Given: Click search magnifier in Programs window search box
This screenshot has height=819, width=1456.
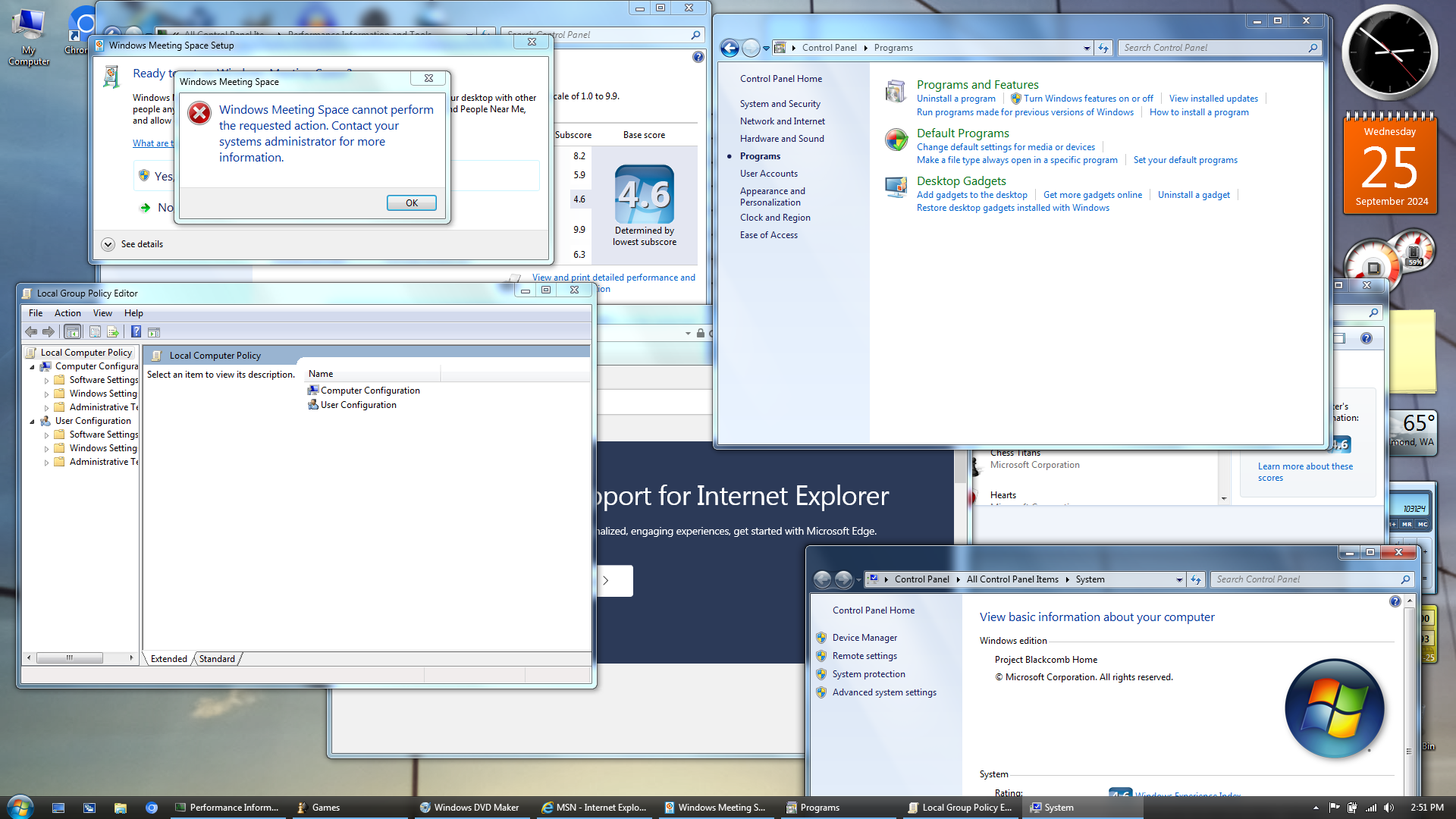Looking at the screenshot, I should coord(1313,48).
